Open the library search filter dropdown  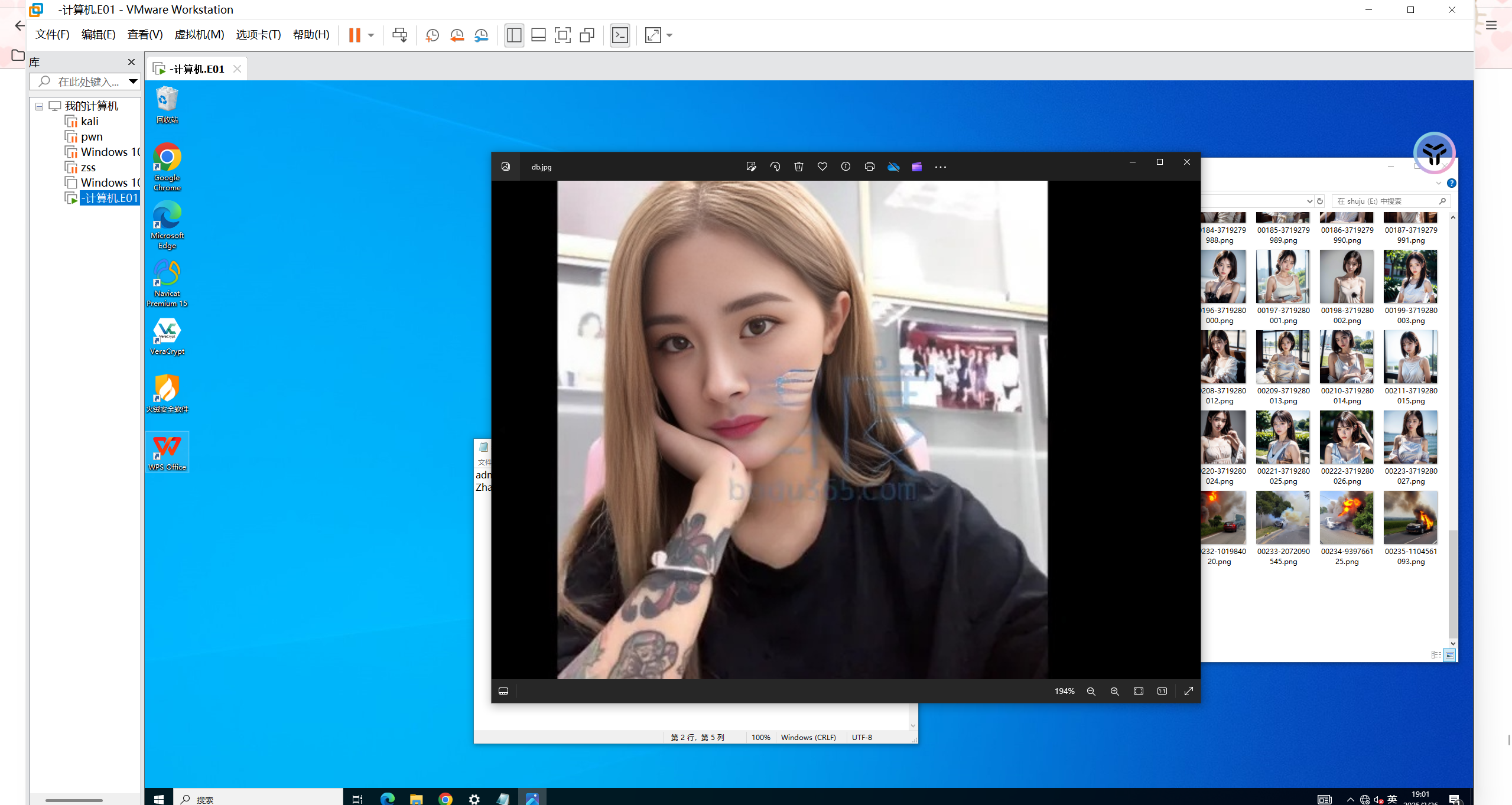133,82
